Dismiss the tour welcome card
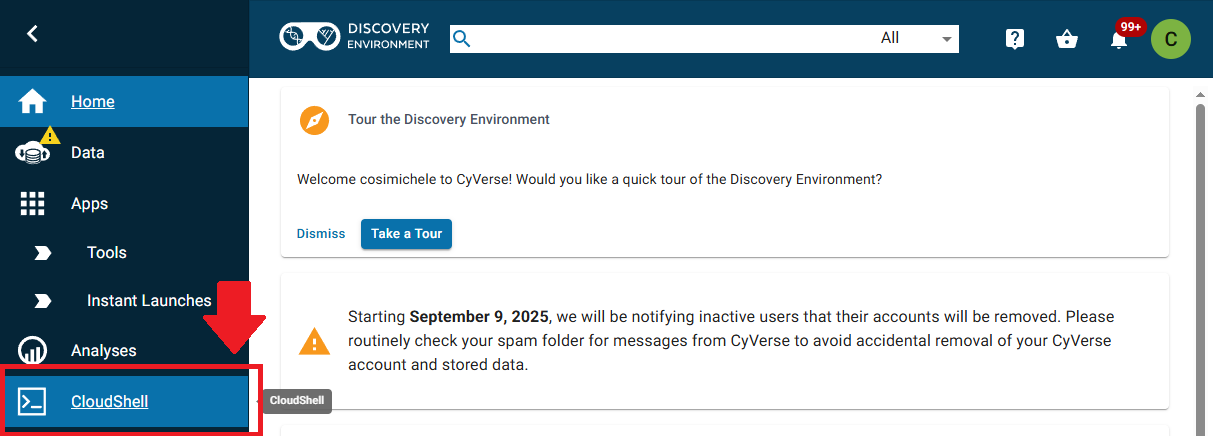The width and height of the screenshot is (1213, 436). point(321,233)
